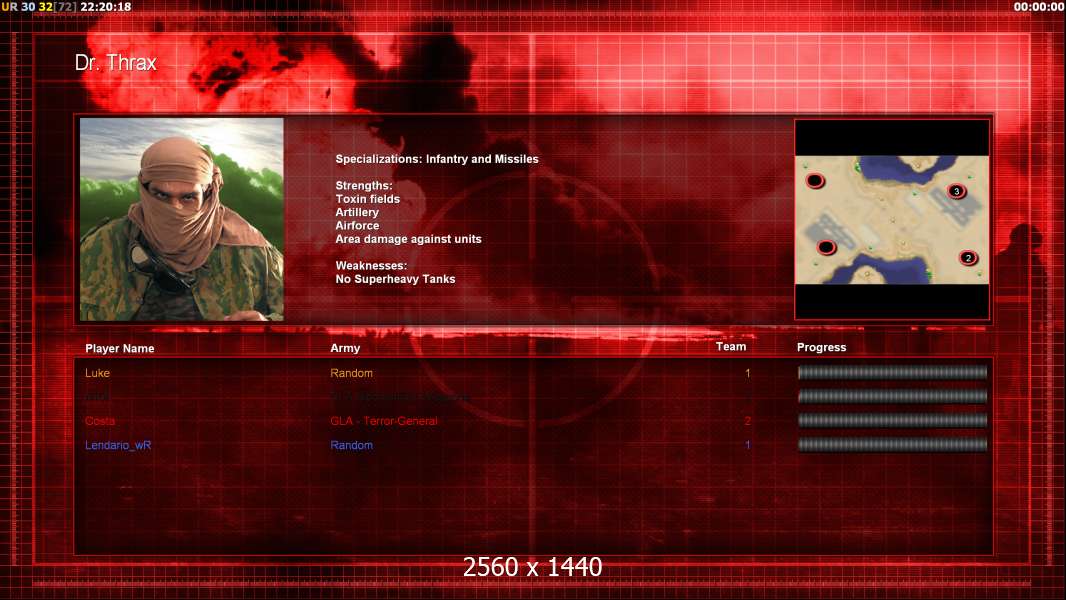Click Lendario_wR's Random army entry
This screenshot has height=600, width=1066.
[351, 445]
